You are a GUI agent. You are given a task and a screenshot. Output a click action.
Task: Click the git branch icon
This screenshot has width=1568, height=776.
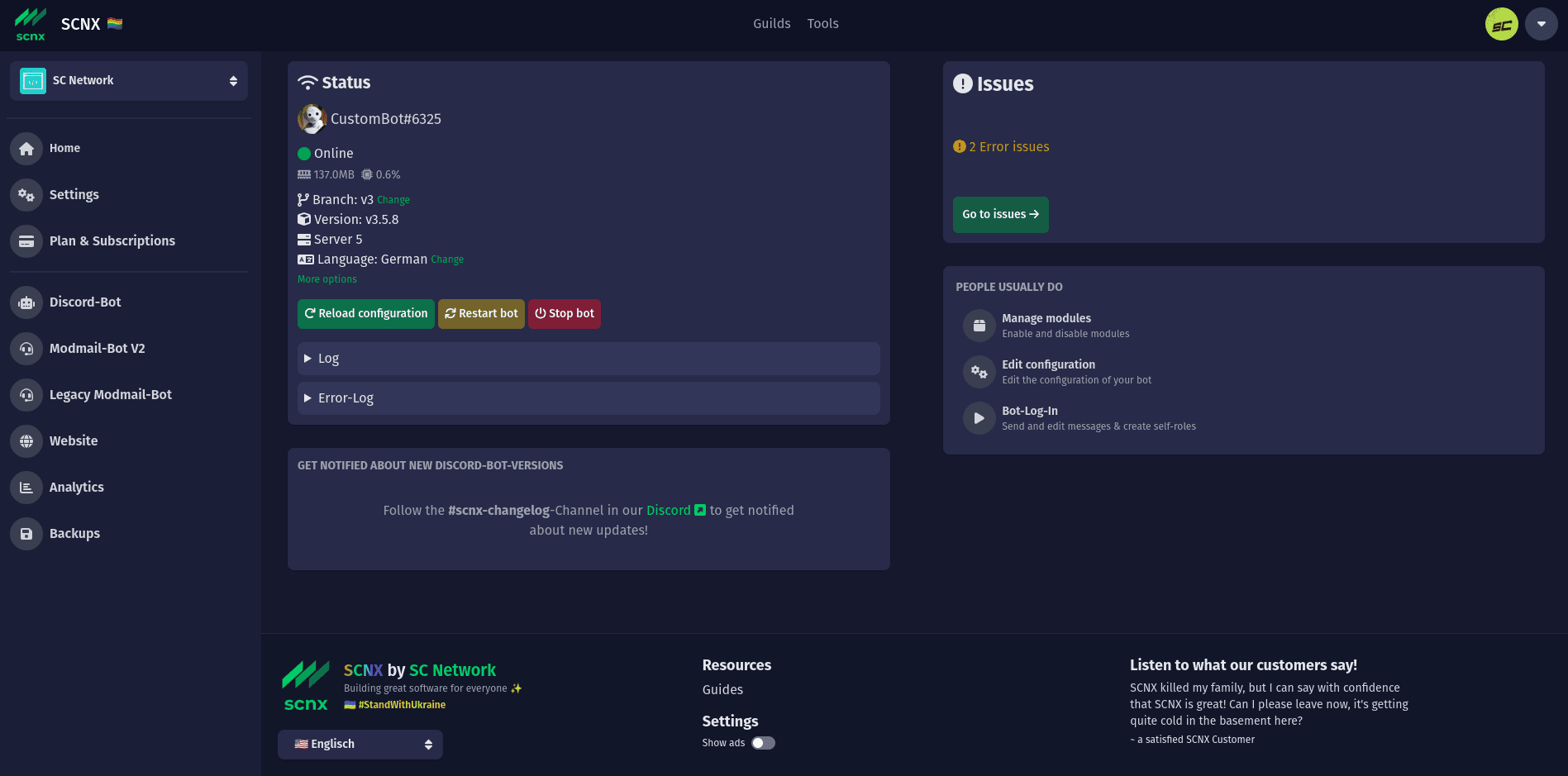303,200
